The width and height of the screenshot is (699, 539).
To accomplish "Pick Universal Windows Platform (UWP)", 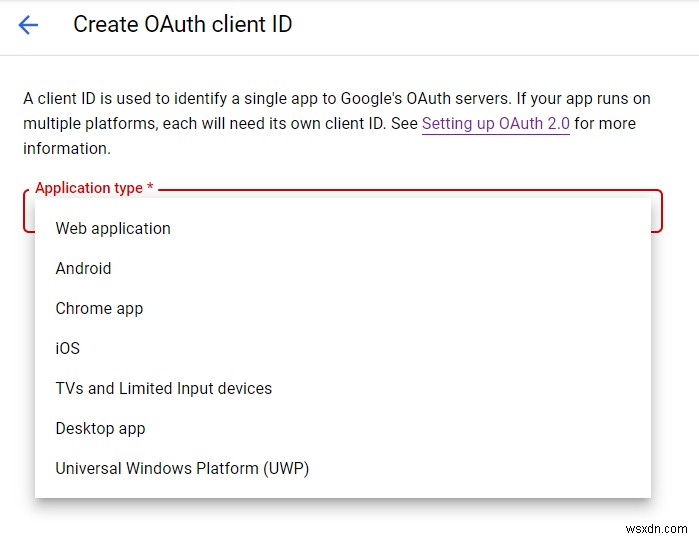I will coord(182,468).
